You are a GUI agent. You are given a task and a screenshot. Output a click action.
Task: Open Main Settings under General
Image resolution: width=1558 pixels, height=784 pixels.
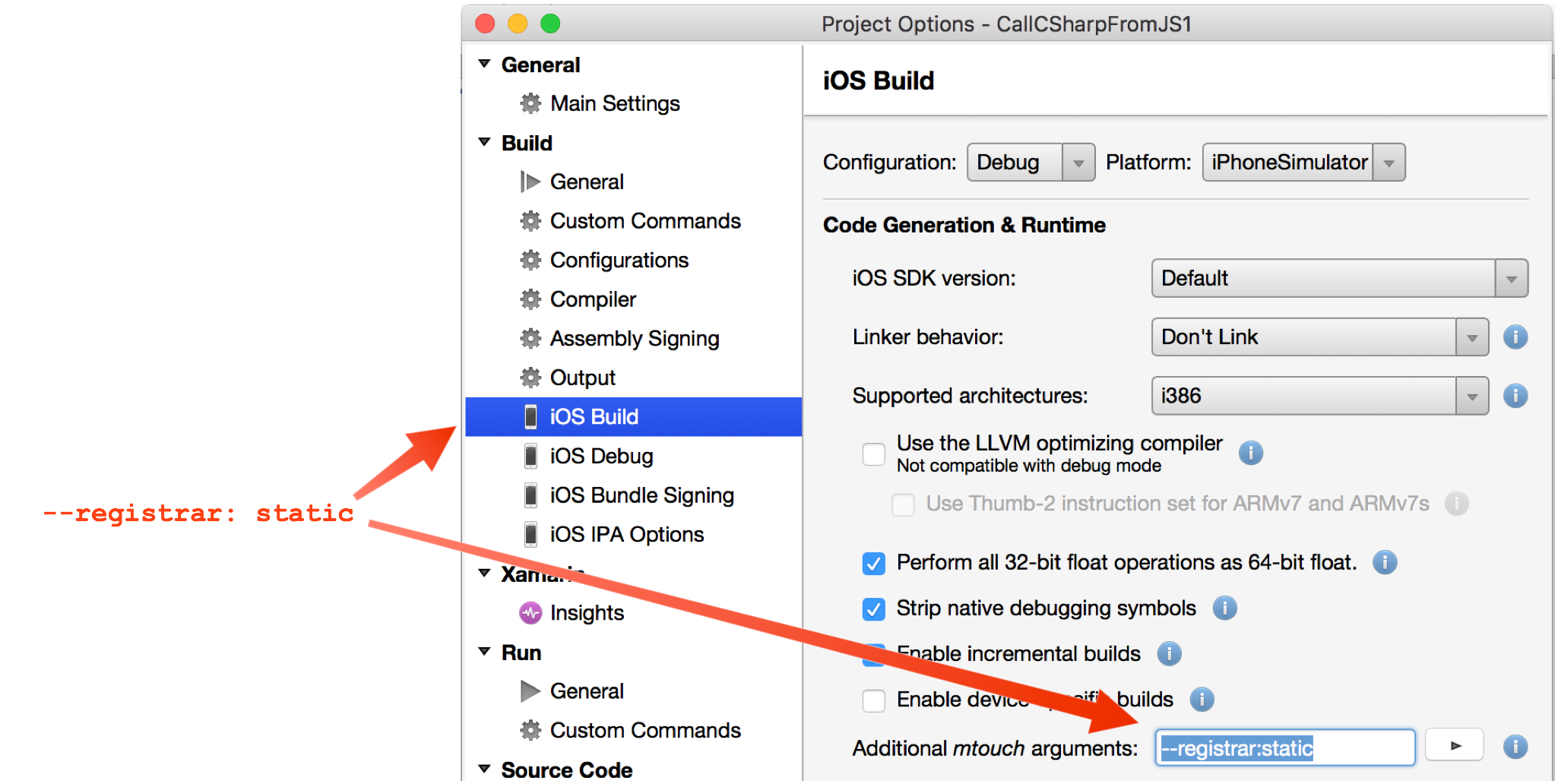click(x=614, y=103)
